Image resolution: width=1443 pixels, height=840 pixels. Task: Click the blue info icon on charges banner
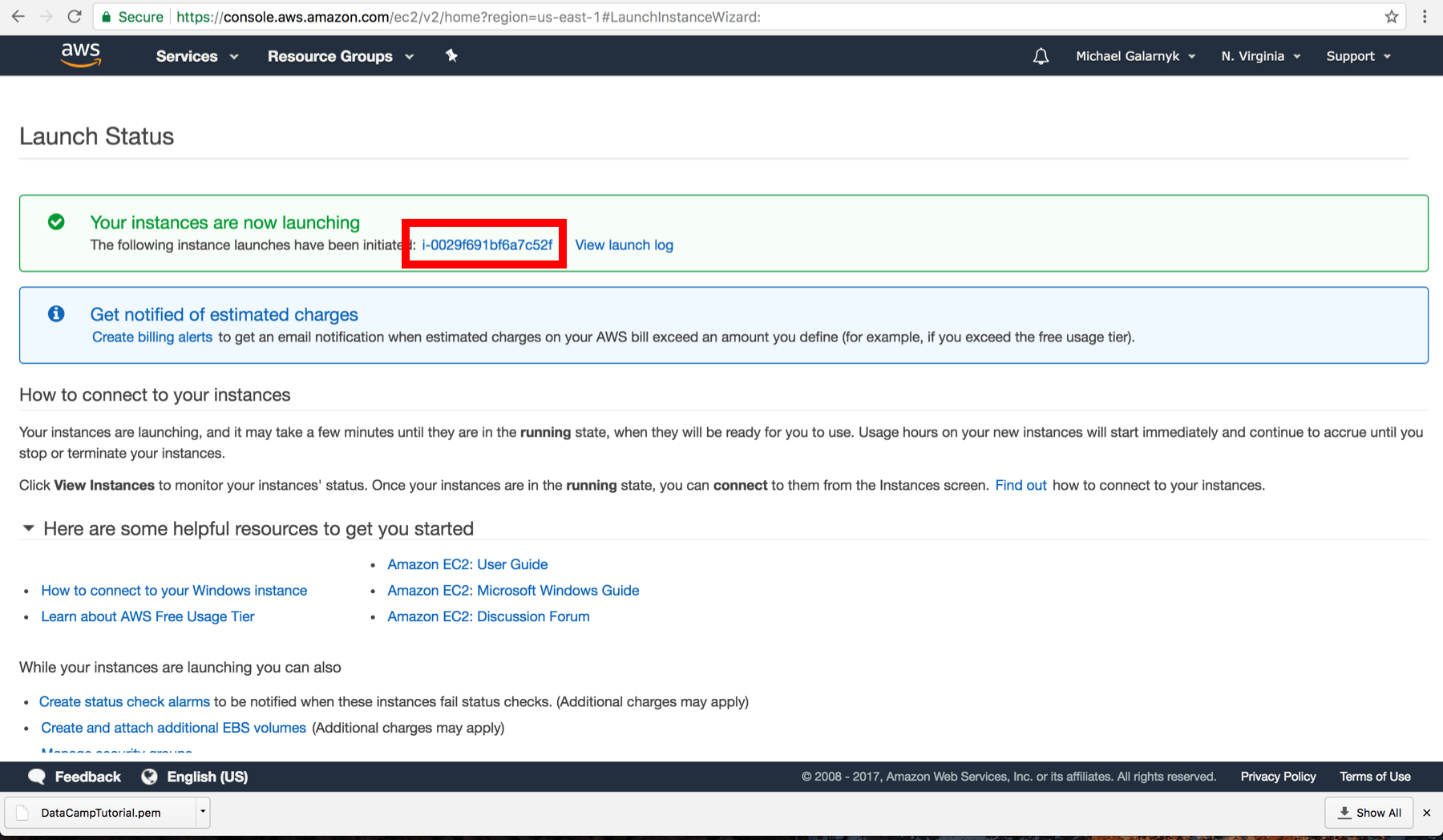pyautogui.click(x=56, y=313)
